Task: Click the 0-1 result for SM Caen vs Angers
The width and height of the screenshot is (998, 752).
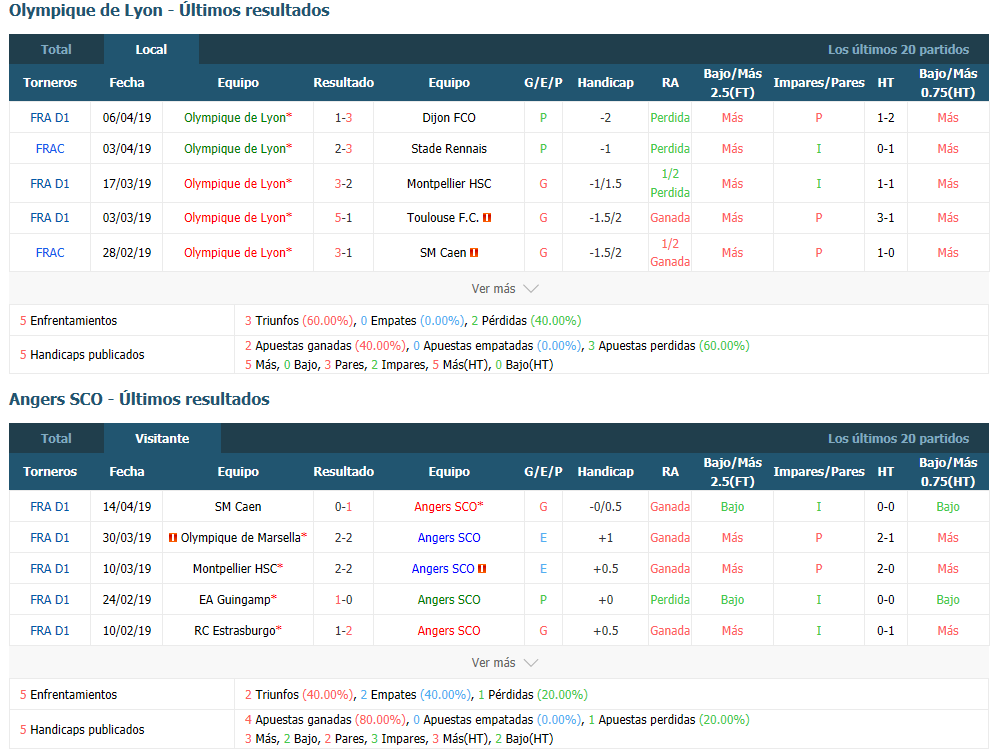Action: click(344, 507)
